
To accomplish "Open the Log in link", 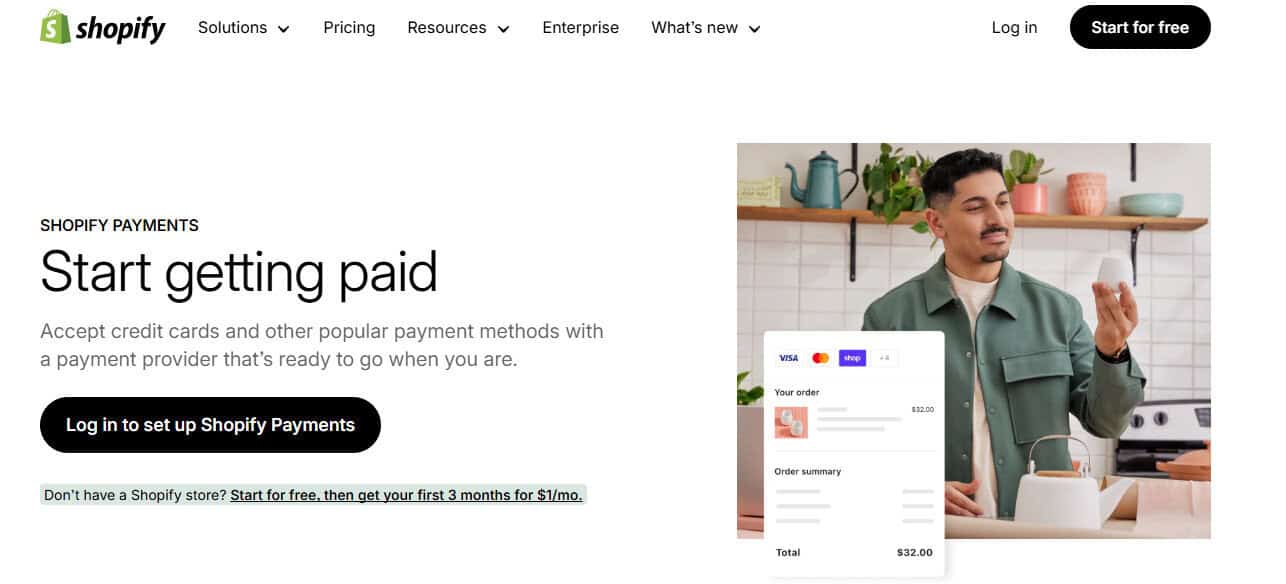I will [x=1014, y=28].
